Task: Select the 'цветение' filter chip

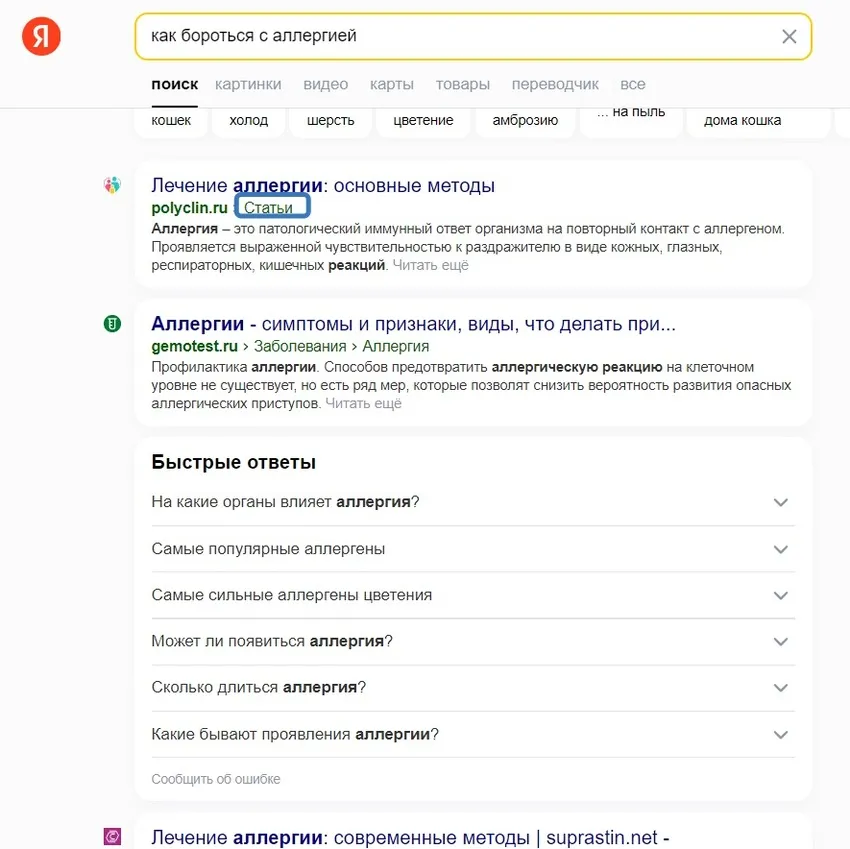Action: click(423, 119)
